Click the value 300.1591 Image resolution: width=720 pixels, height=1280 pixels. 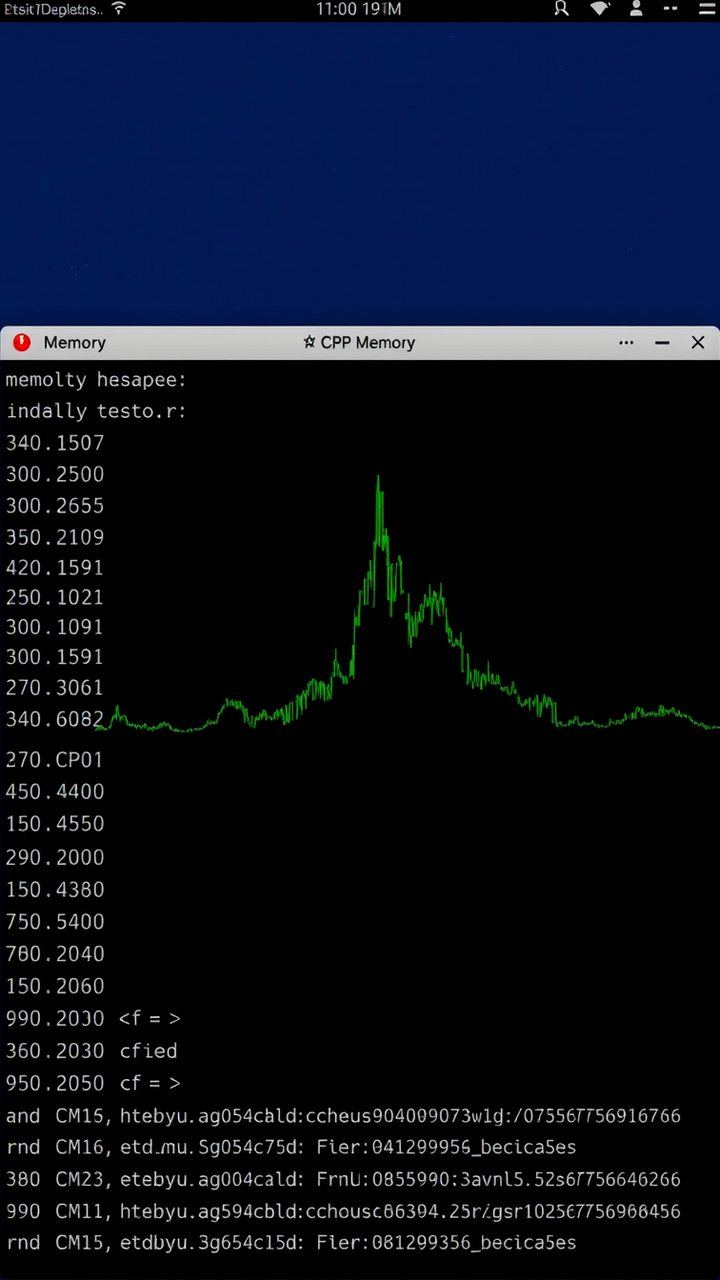coord(55,657)
